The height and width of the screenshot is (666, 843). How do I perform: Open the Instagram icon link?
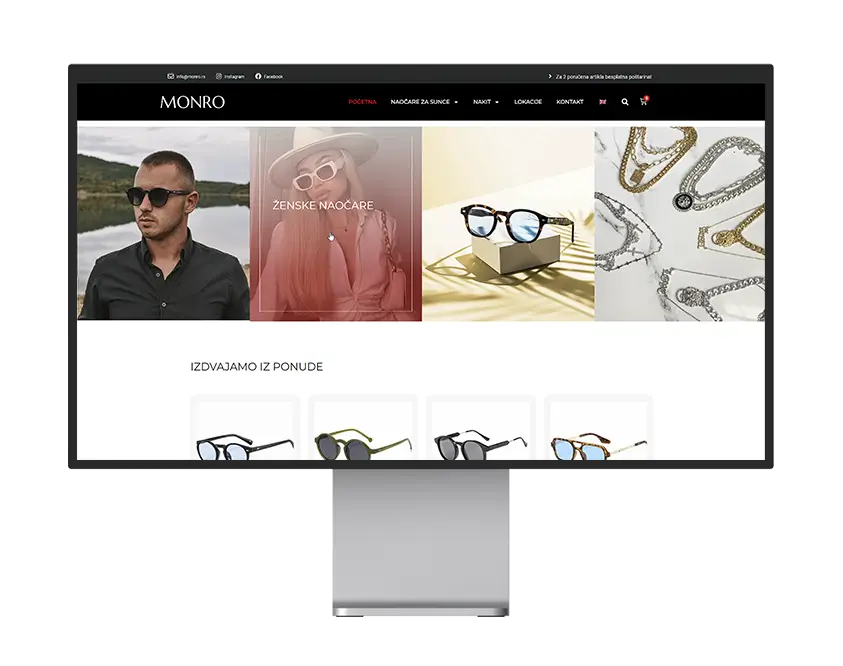pyautogui.click(x=219, y=76)
